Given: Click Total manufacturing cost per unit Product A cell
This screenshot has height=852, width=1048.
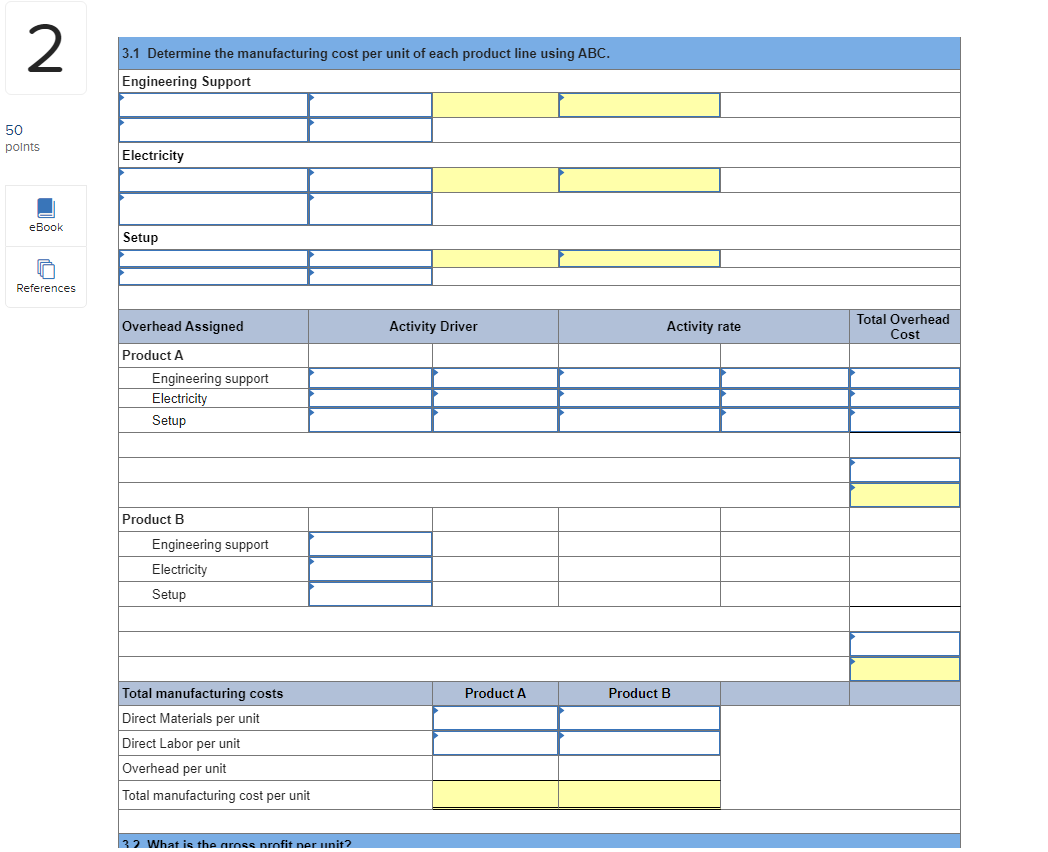Looking at the screenshot, I should 494,793.
